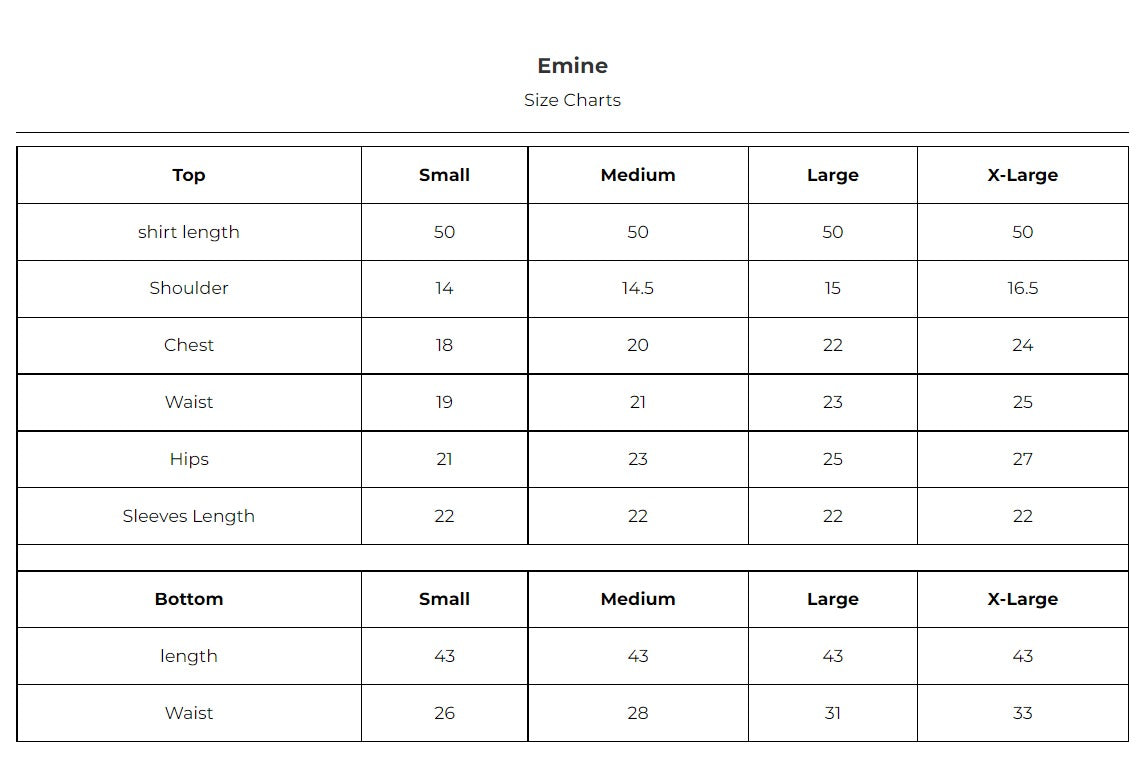1142x762 pixels.
Task: Click the "Hips" row label
Action: point(189,459)
